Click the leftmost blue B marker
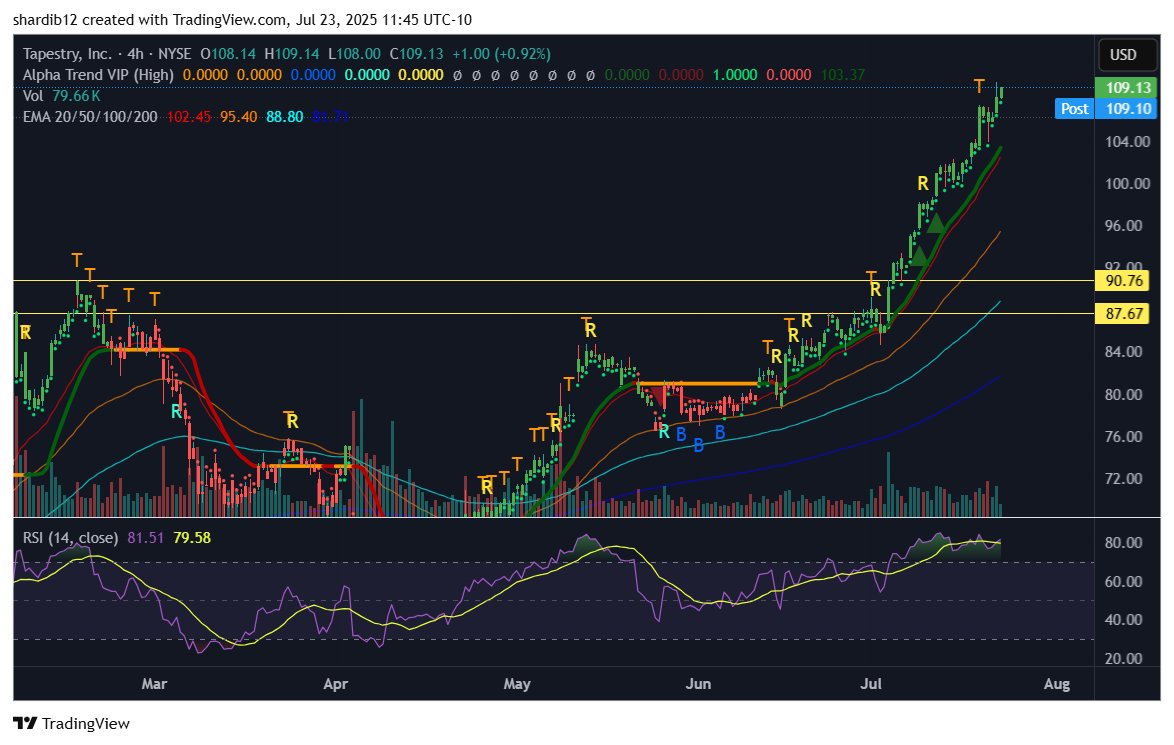This screenshot has width=1174, height=745. click(680, 433)
